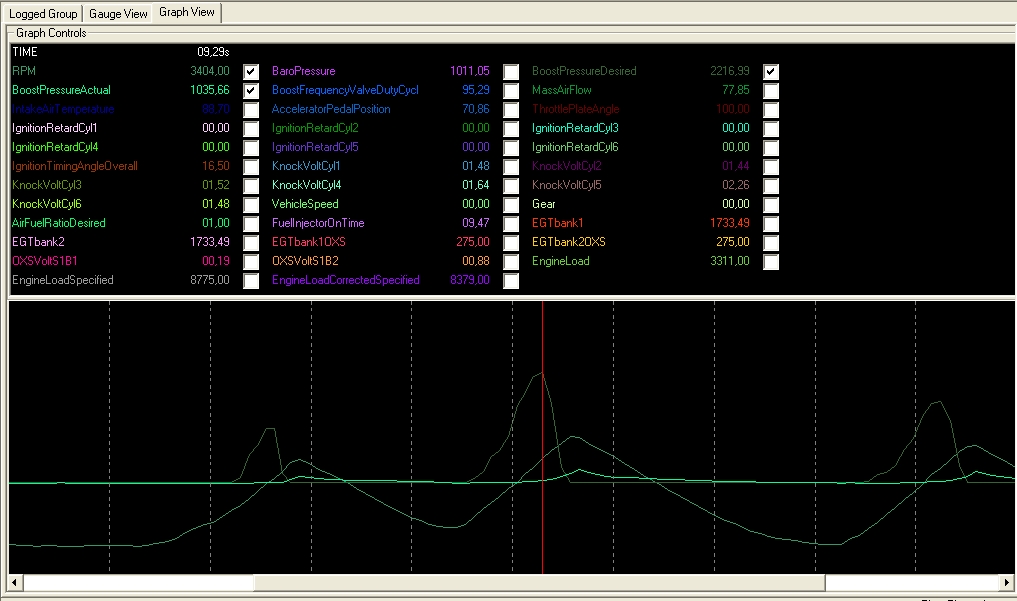Switch to the Logged Group tab
The width and height of the screenshot is (1017, 601).
coord(42,13)
